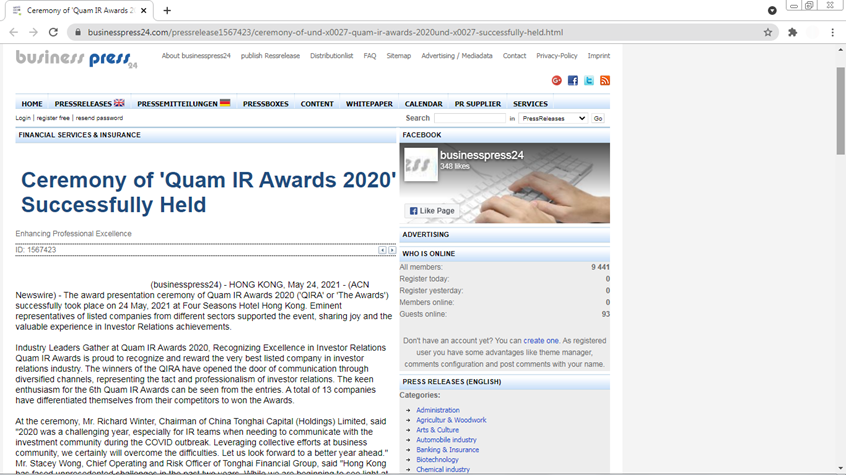Click the business press 24 logo
The width and height of the screenshot is (846, 475).
[76, 58]
